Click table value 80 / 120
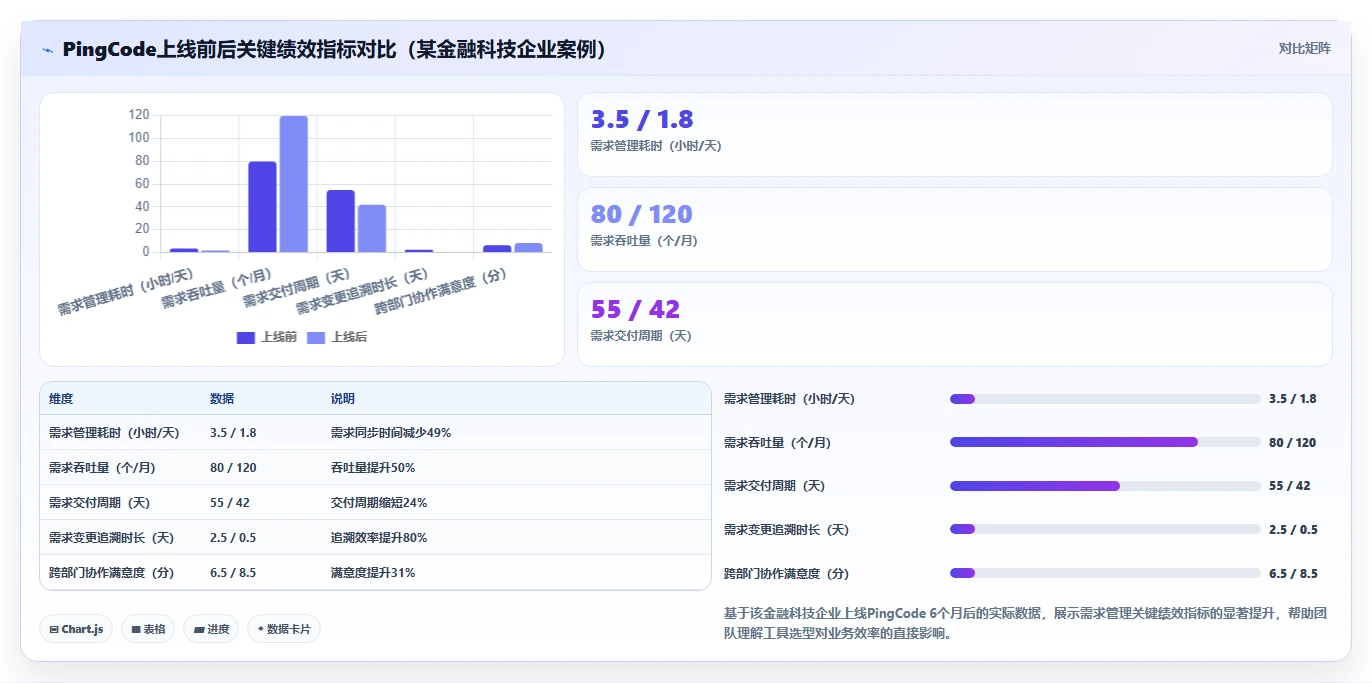This screenshot has height=683, width=1372. coord(233,468)
